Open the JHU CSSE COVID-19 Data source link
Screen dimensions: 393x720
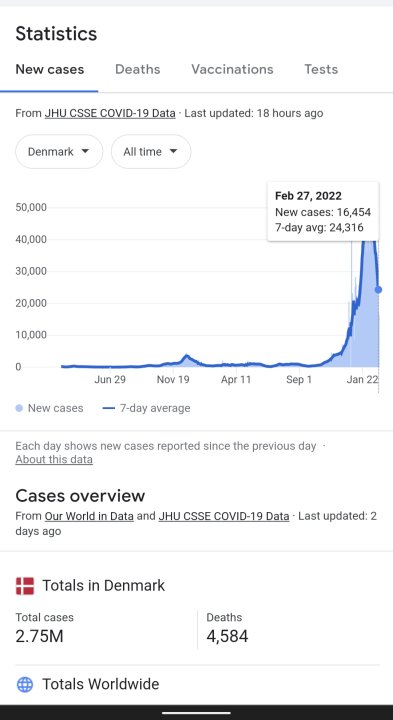(x=110, y=113)
